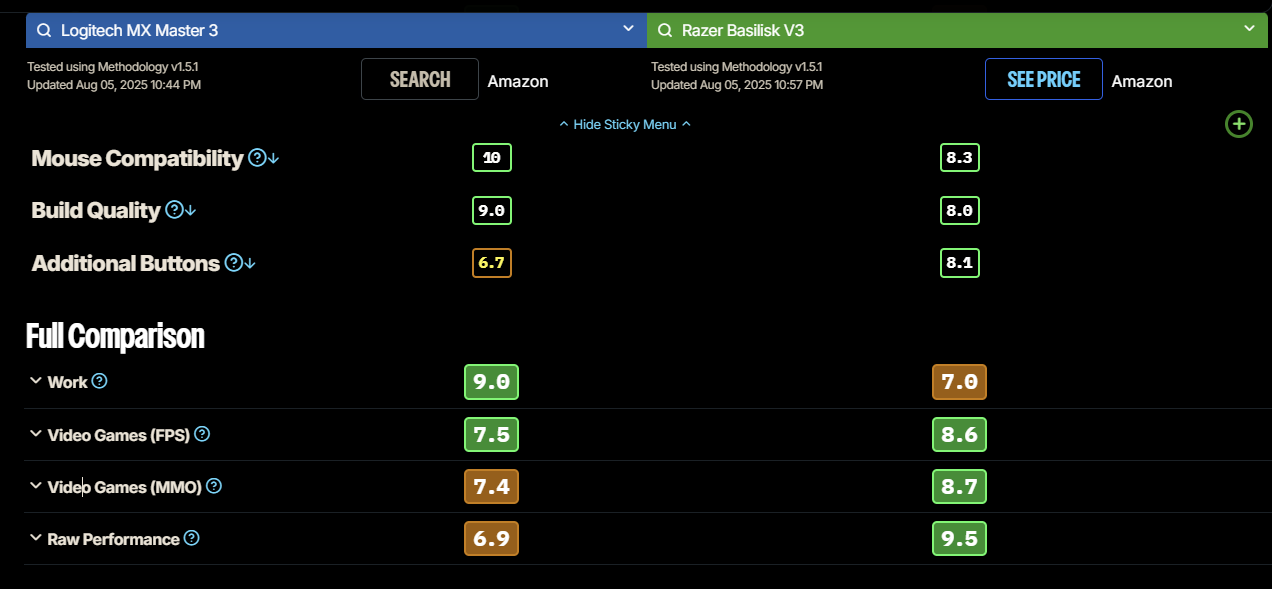
Task: Click the Raw Performance row label
Action: 114,539
